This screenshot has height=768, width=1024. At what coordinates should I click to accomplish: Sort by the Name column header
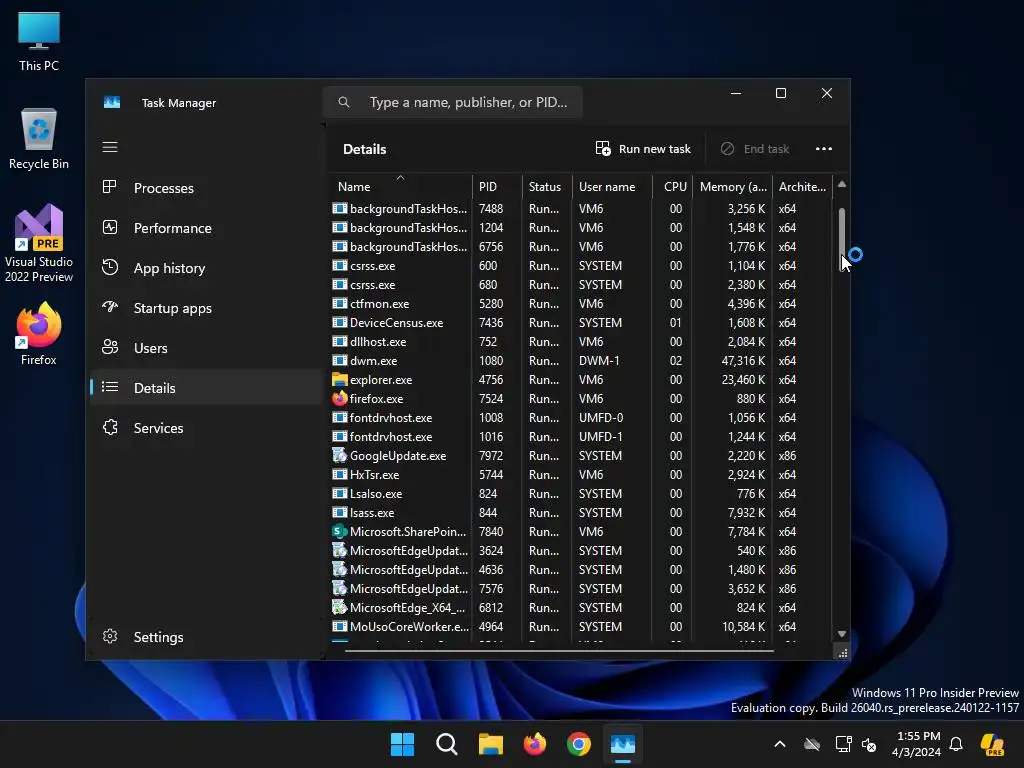tap(399, 186)
